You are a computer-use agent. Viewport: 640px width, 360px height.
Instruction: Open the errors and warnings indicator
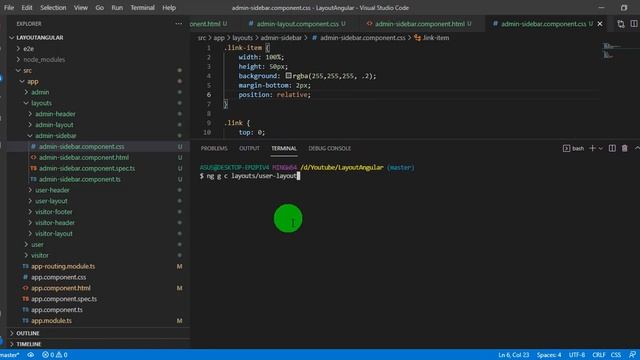pyautogui.click(x=55, y=355)
